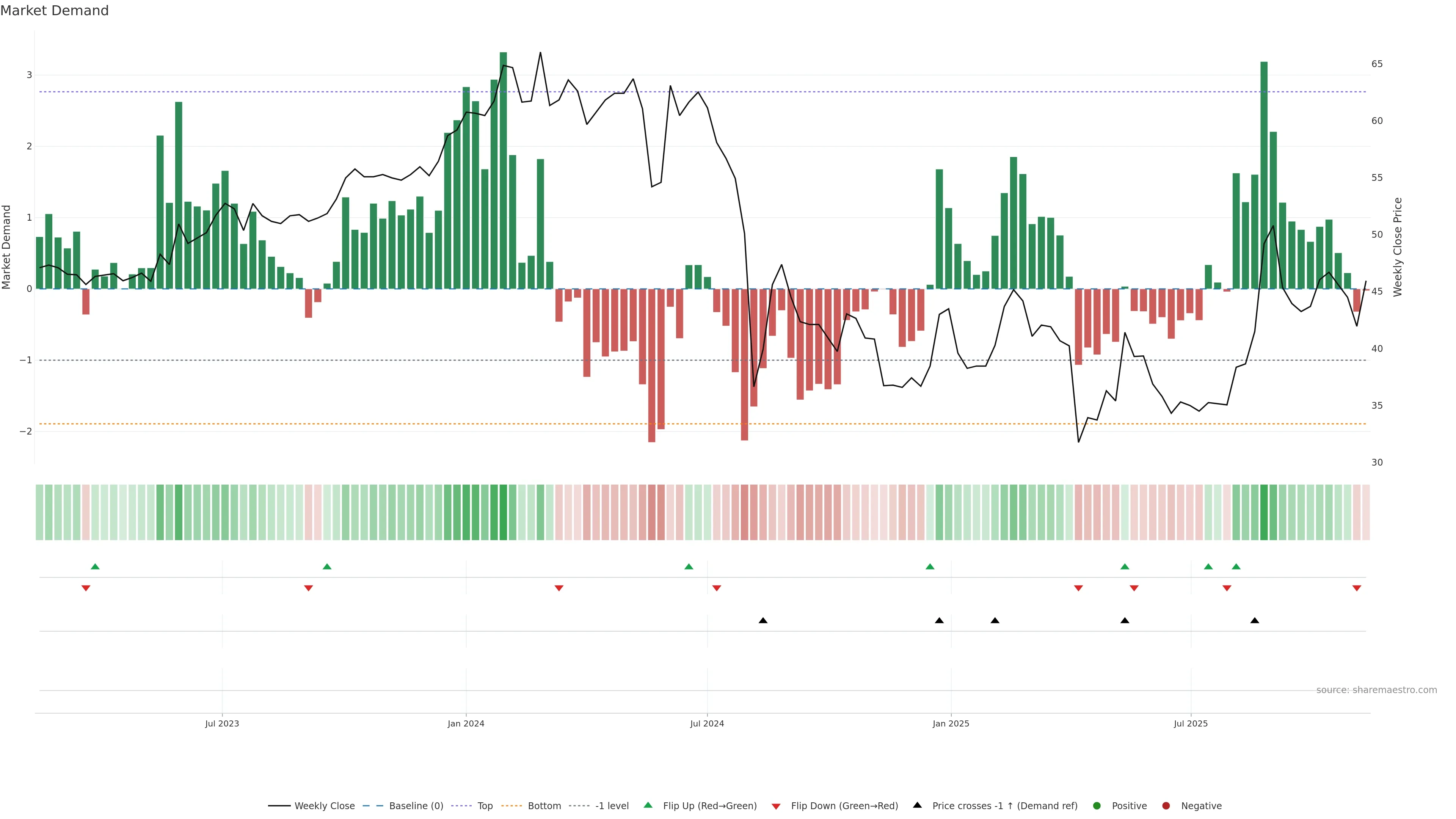Click the source: sharemaestro.com text
This screenshot has width=1456, height=819.
pos(1376,690)
